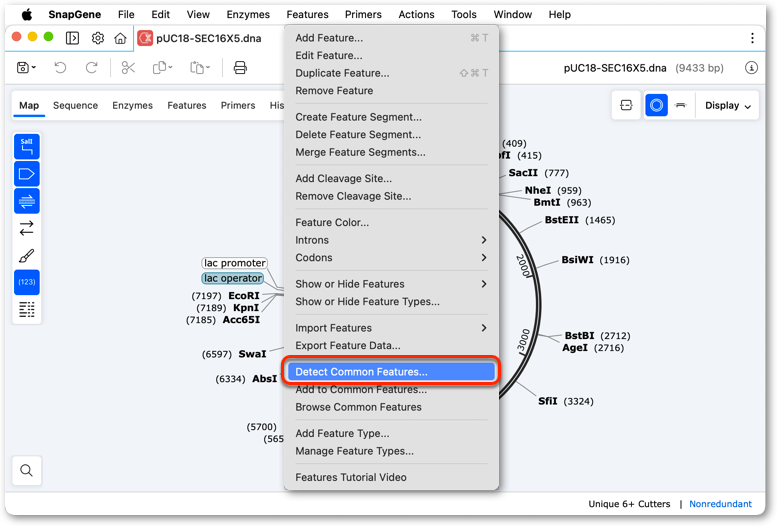Image resolution: width=777 pixels, height=526 pixels.
Task: Choose Feature Color... menu item
Action: click(391, 223)
